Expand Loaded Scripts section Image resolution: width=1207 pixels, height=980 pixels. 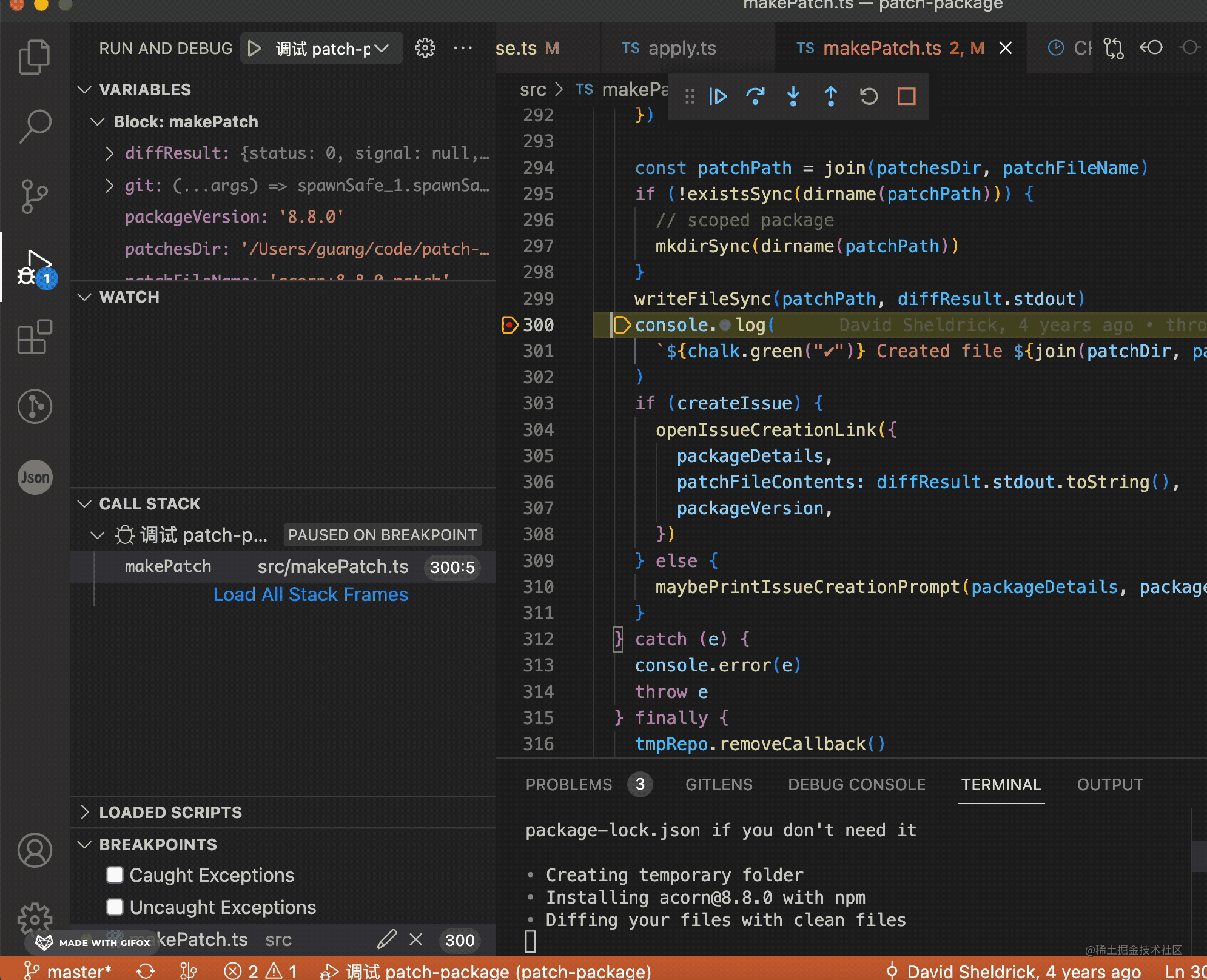[170, 813]
